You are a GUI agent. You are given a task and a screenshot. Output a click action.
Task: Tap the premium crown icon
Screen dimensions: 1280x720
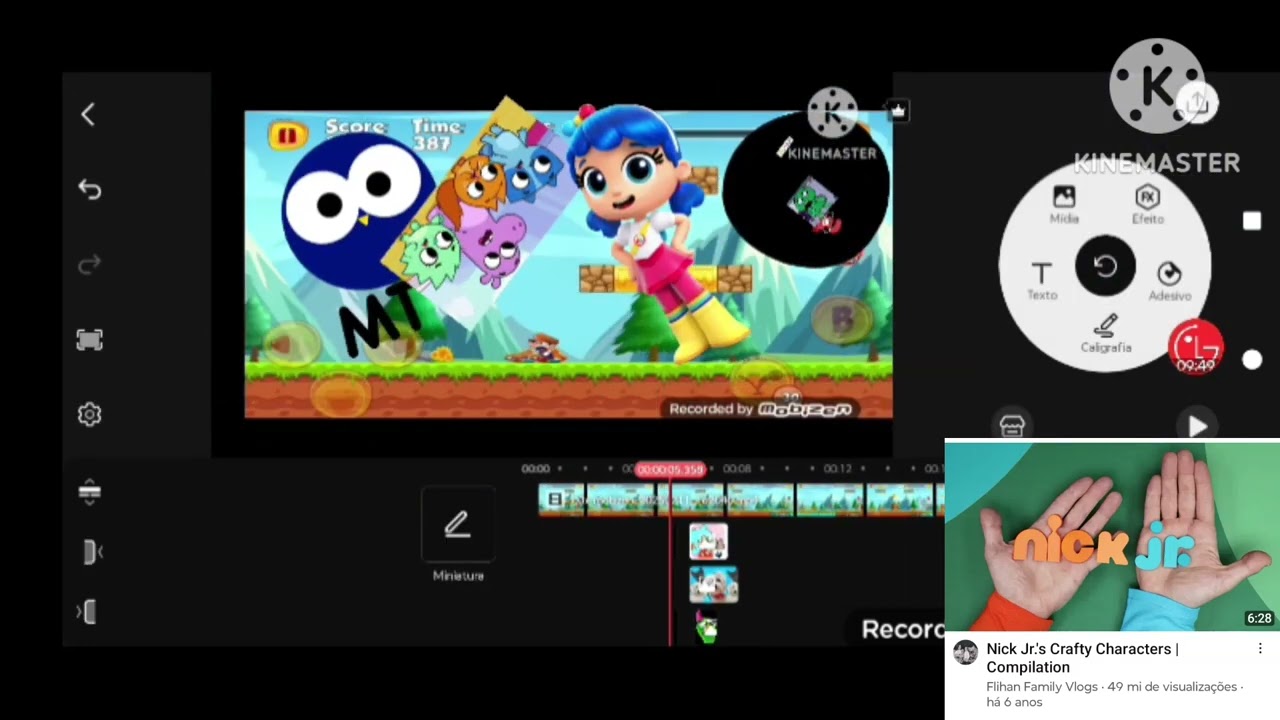coord(897,111)
